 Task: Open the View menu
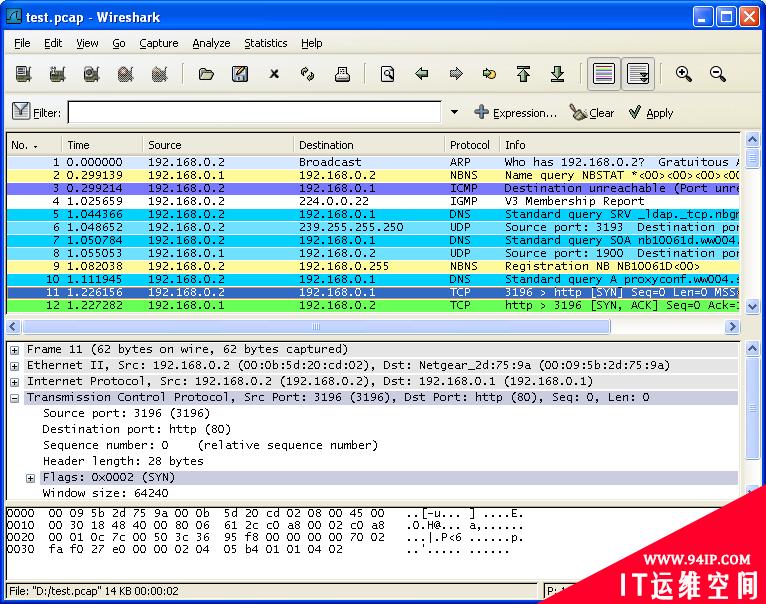(87, 43)
